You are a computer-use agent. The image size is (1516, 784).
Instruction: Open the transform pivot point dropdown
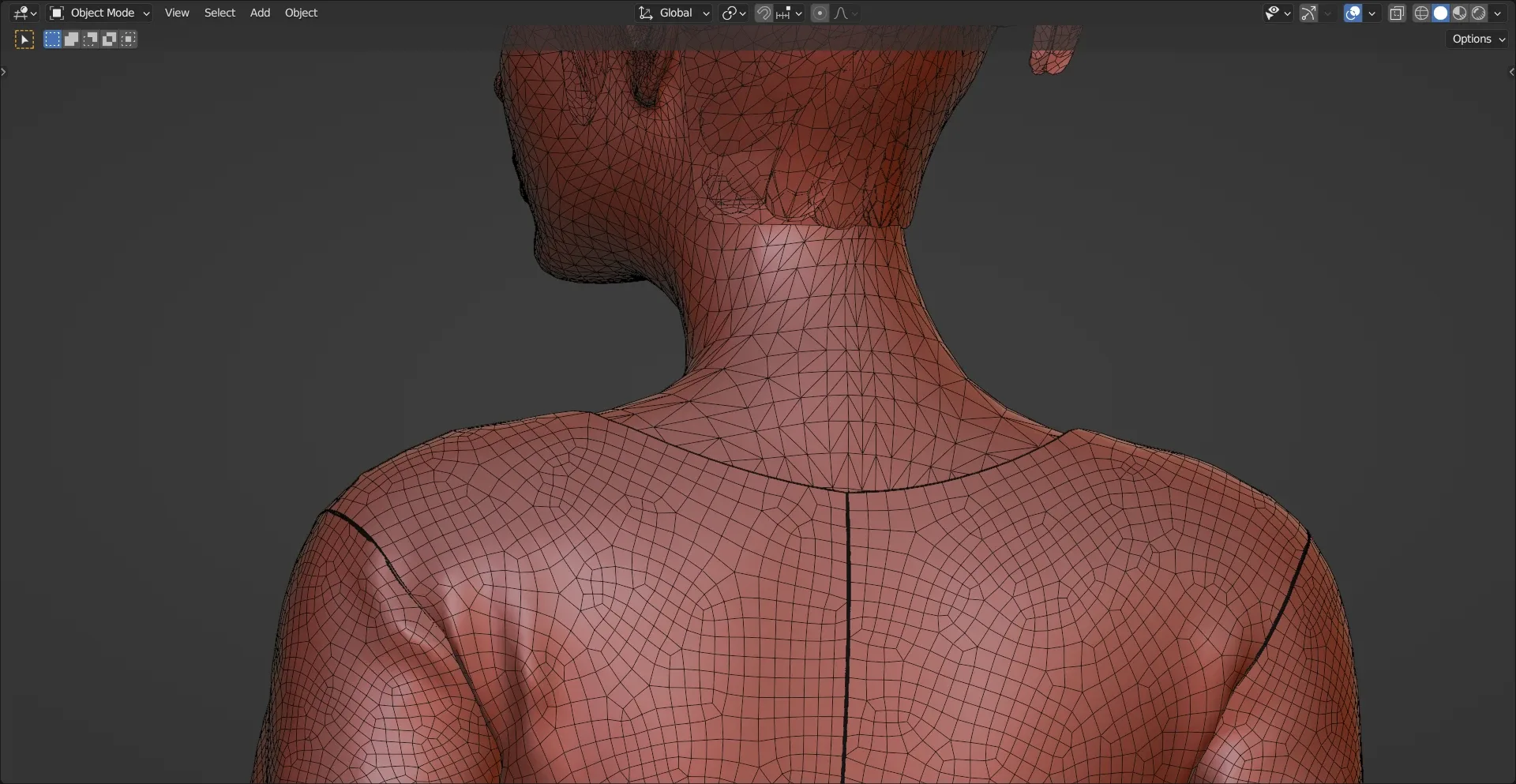point(734,13)
